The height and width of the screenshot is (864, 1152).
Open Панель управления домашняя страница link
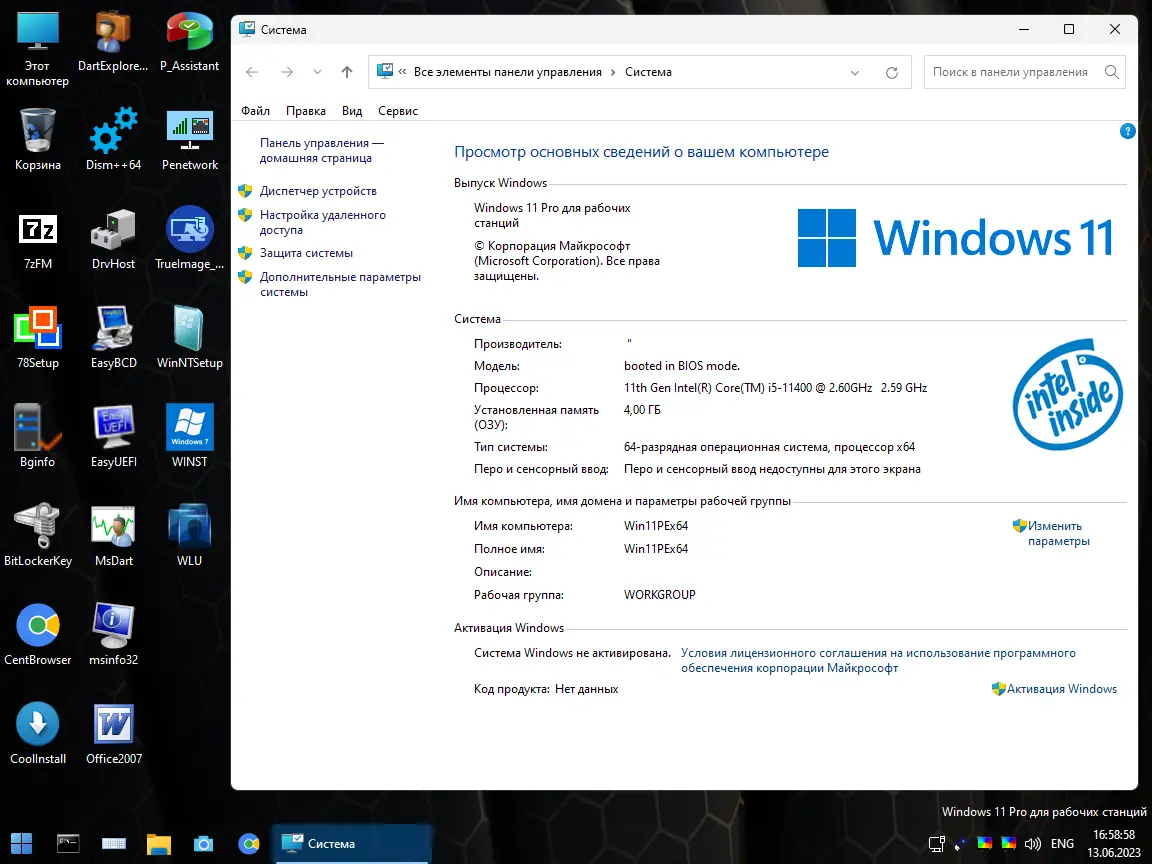pyautogui.click(x=321, y=151)
